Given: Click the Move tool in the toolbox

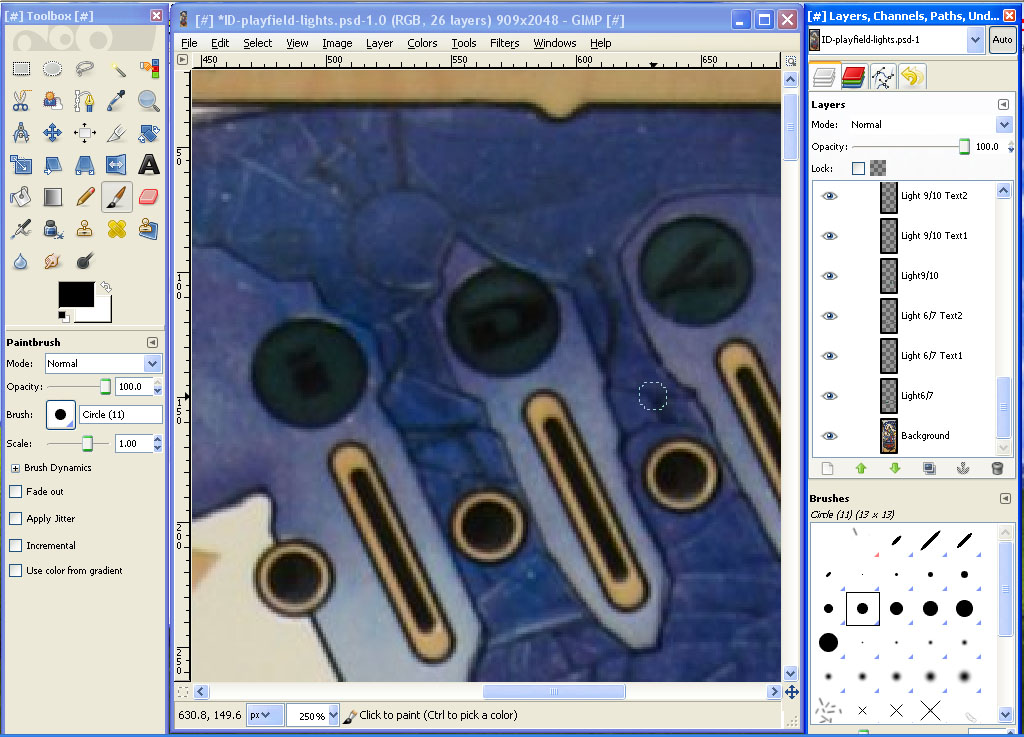Looking at the screenshot, I should [53, 132].
